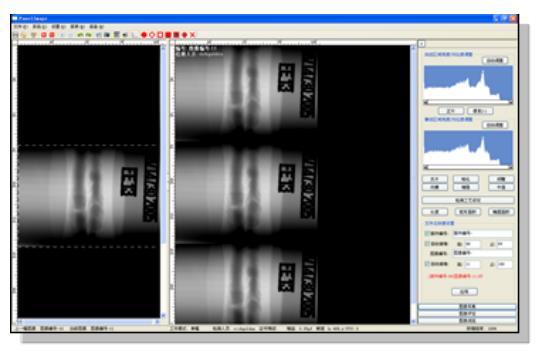Toggle the checkbox beside the long top text field
The width and height of the screenshot is (544, 361).
pyautogui.click(x=427, y=233)
